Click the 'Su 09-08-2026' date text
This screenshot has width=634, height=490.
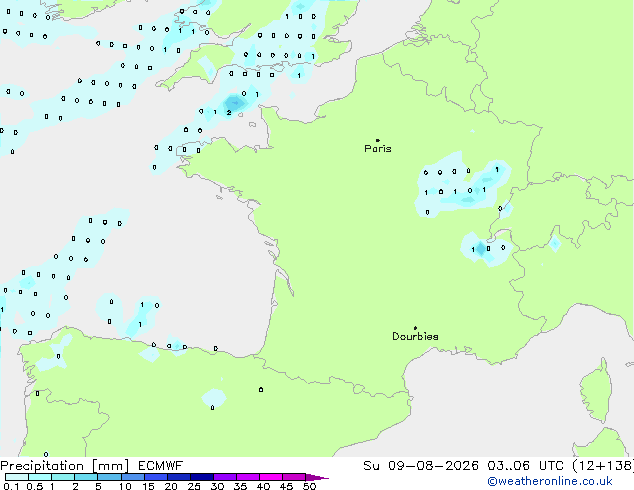[x=421, y=466]
